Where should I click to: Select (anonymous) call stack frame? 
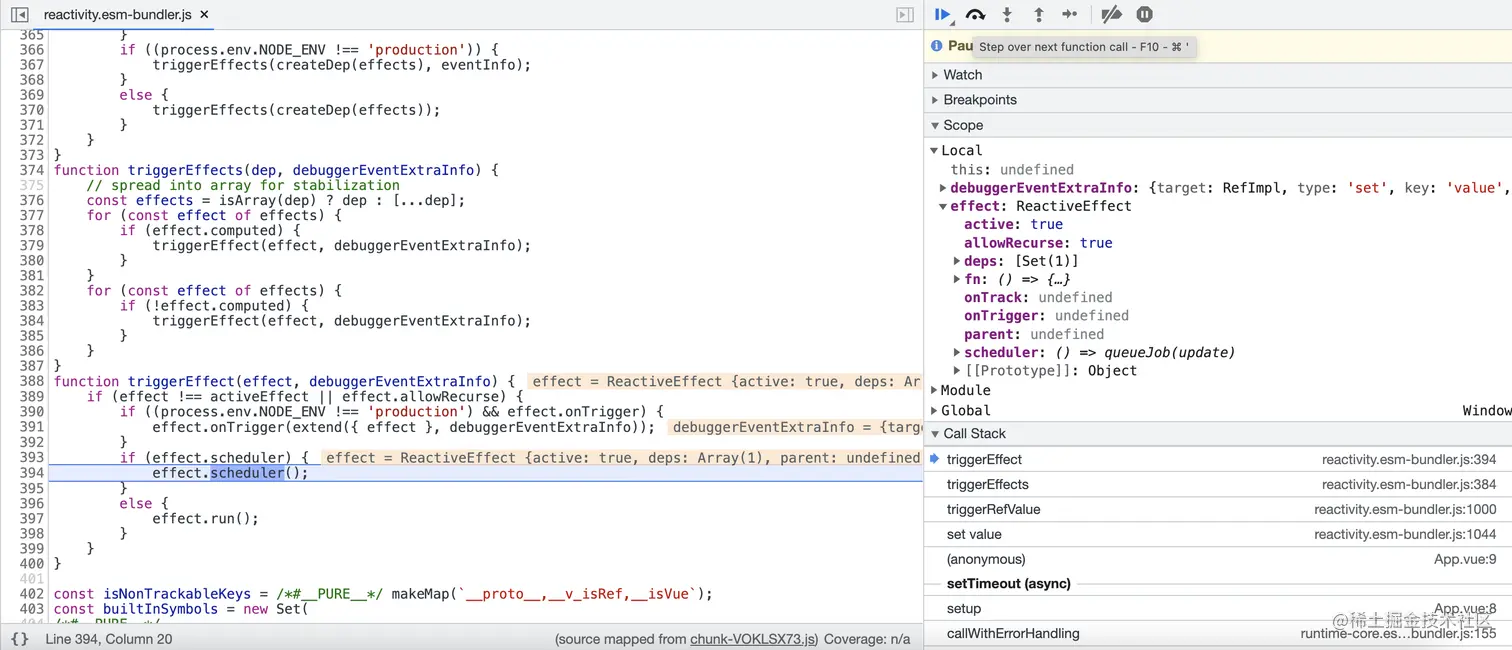tap(1218, 560)
